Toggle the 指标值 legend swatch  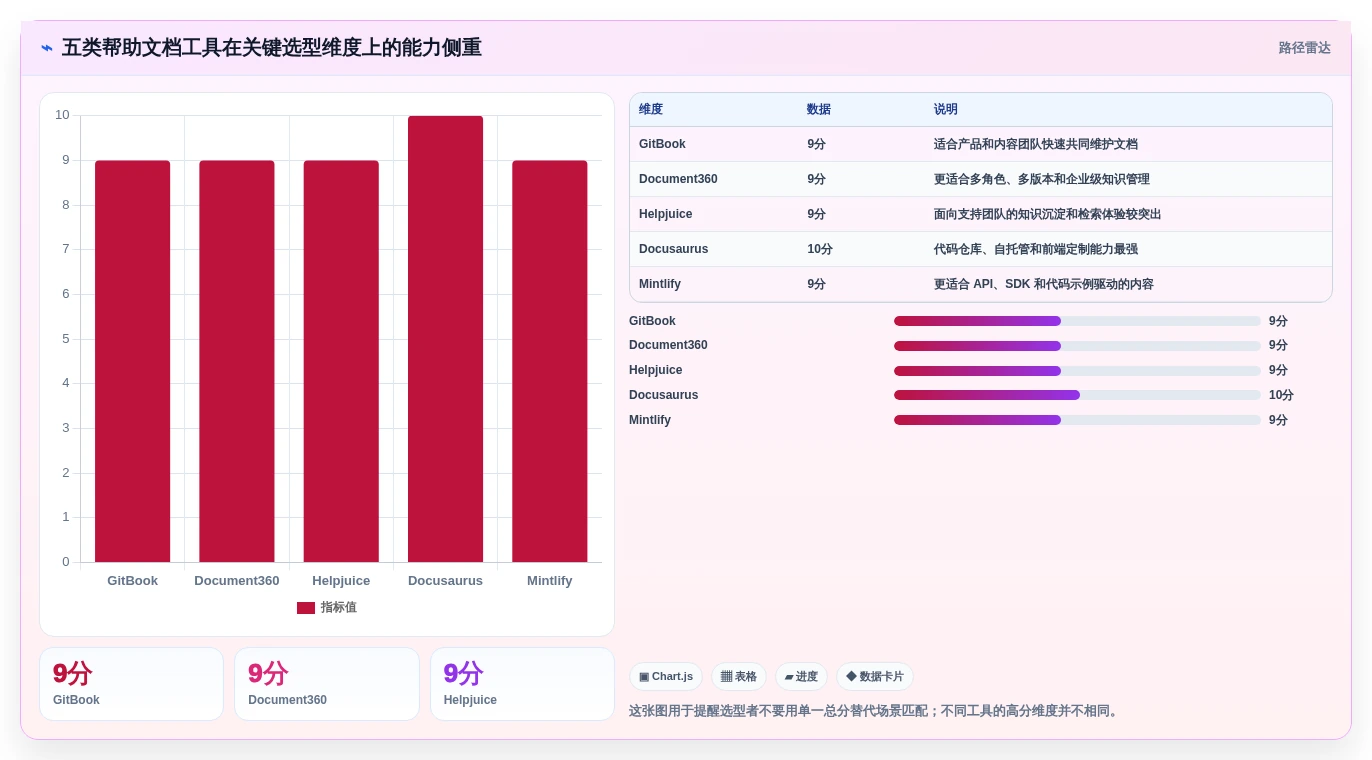click(x=306, y=608)
